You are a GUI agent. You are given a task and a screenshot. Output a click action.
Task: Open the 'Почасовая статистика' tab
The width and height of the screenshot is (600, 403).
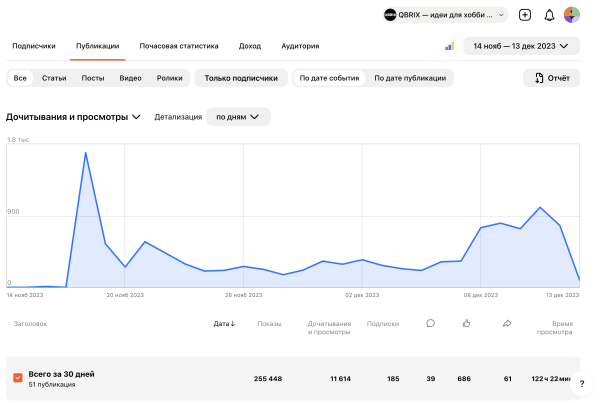(180, 46)
